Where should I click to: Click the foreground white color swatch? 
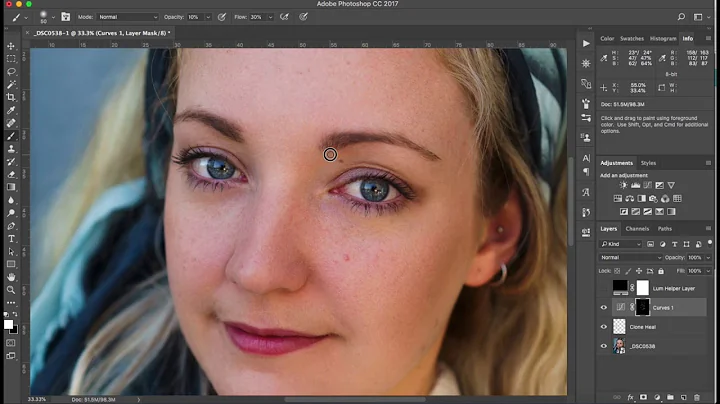pos(8,325)
